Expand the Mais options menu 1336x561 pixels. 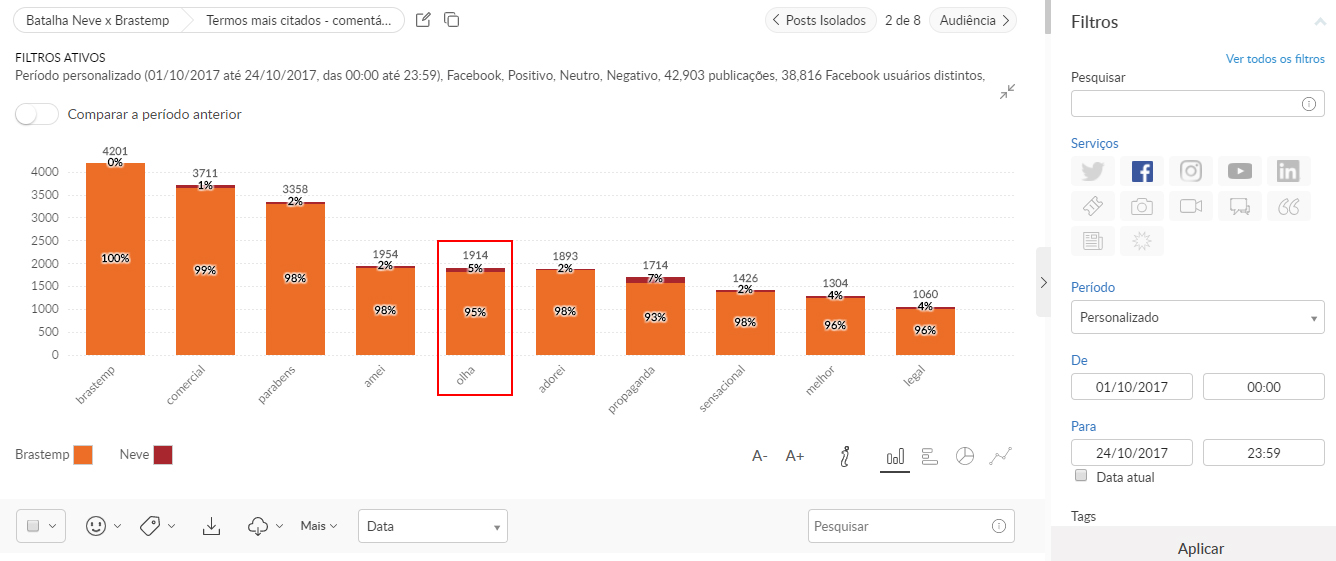coord(319,526)
